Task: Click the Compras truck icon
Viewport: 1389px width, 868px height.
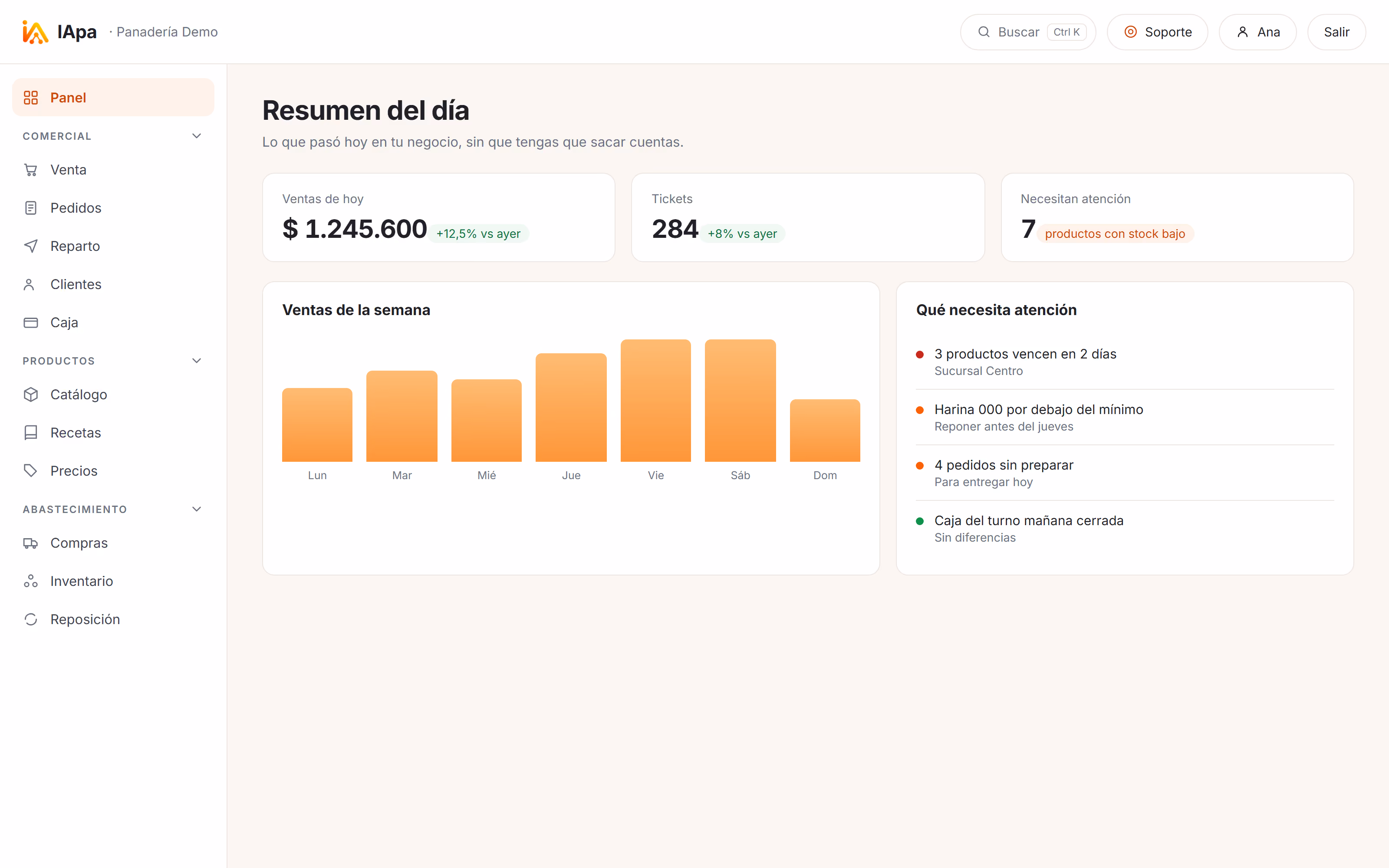Action: pos(30,543)
